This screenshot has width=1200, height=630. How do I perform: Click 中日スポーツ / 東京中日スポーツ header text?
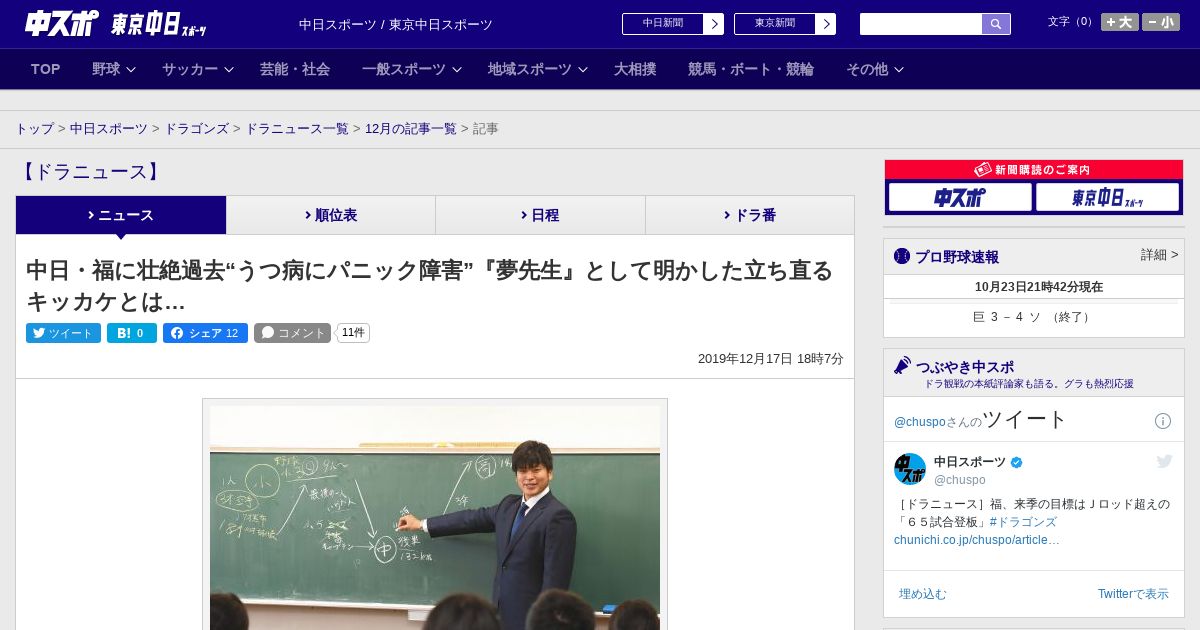396,24
